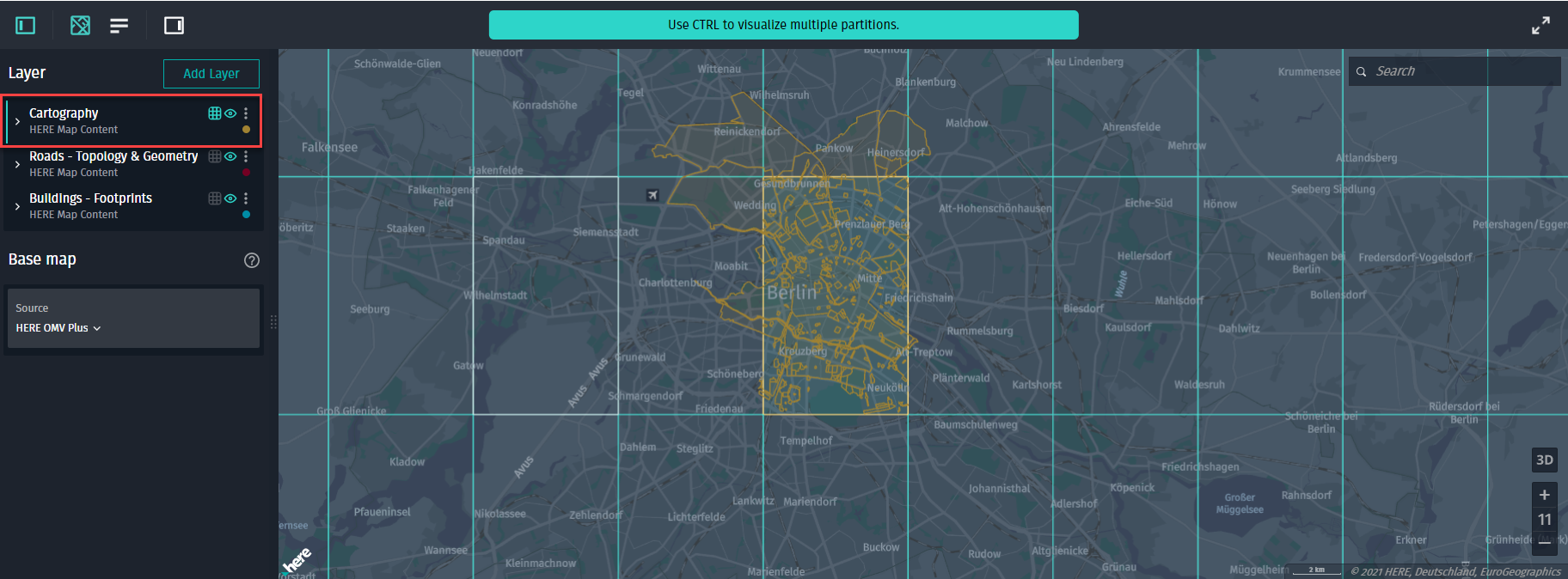Expand the Cartography layer details
1568x579 pixels.
[17, 121]
